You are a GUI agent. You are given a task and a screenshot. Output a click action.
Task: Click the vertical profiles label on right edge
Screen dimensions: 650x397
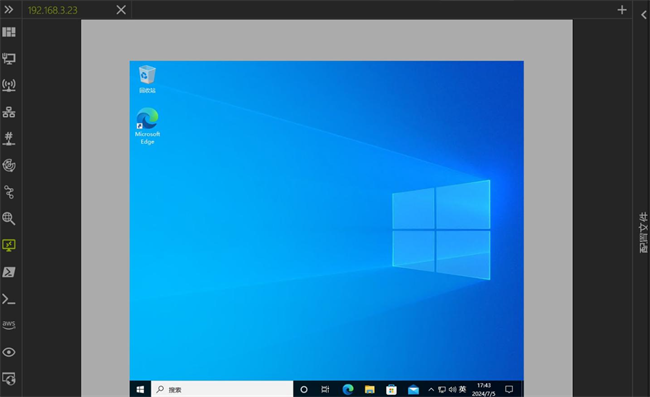643,232
